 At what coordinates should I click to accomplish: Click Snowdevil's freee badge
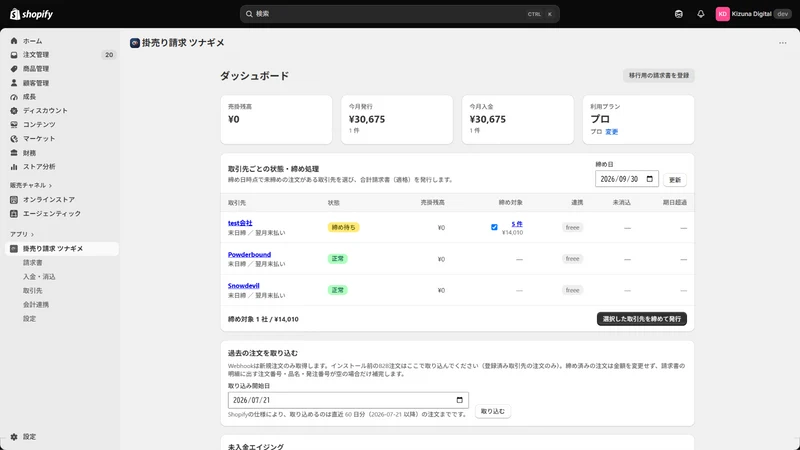coord(572,290)
